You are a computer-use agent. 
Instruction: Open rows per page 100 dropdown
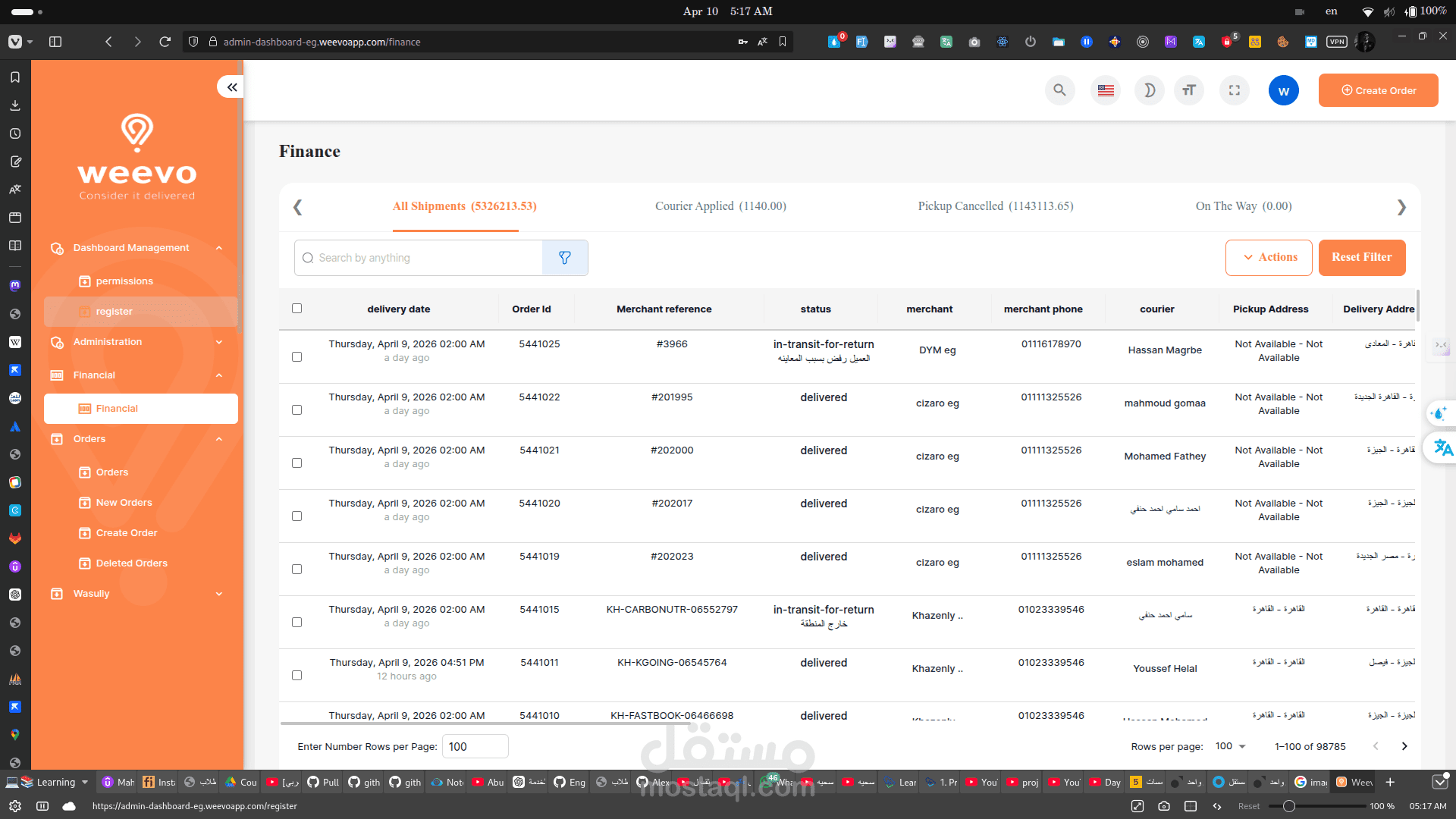tap(1231, 746)
